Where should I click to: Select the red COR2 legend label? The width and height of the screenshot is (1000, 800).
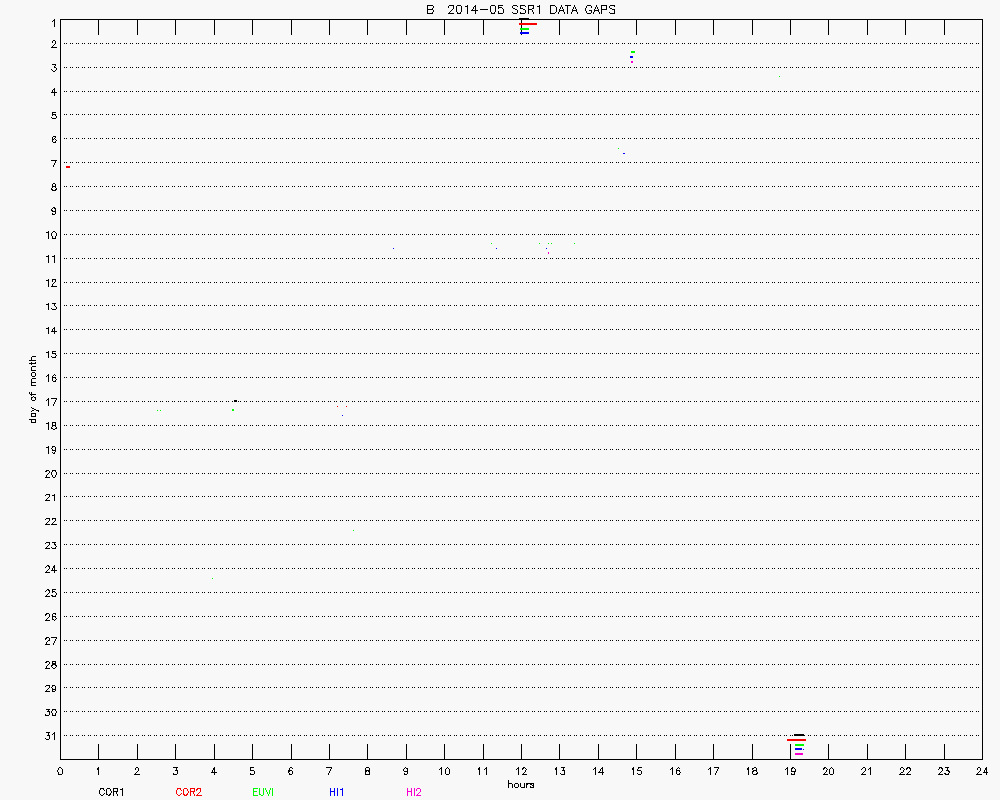[188, 792]
